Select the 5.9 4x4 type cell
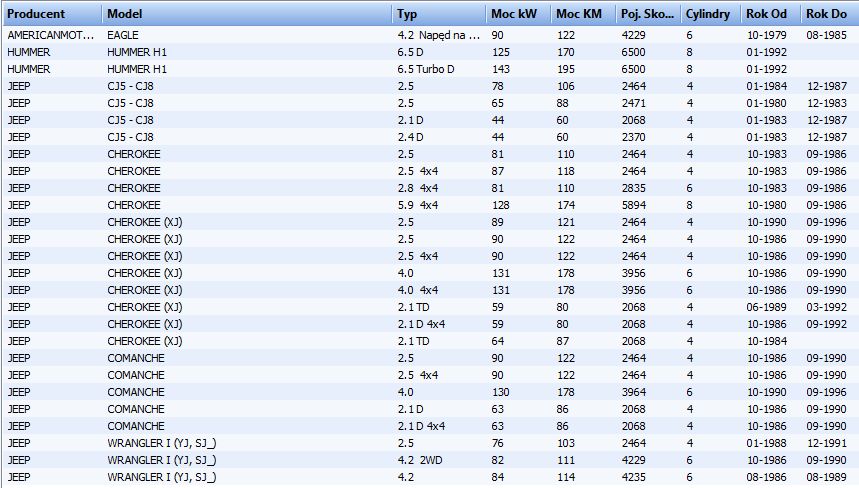859x488 pixels. click(418, 205)
